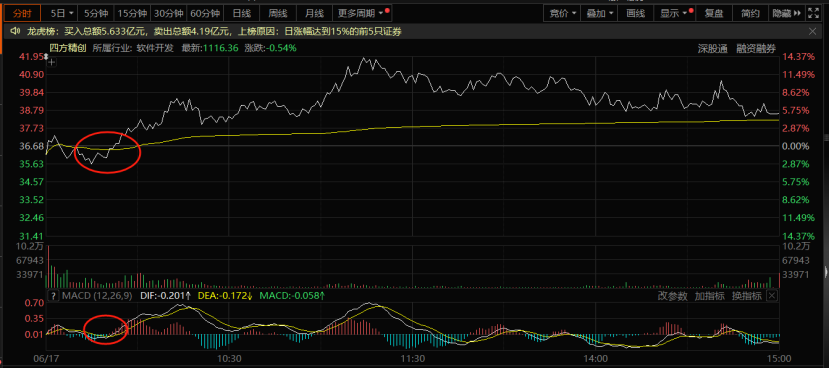Click the 换指标 button

pos(747,296)
